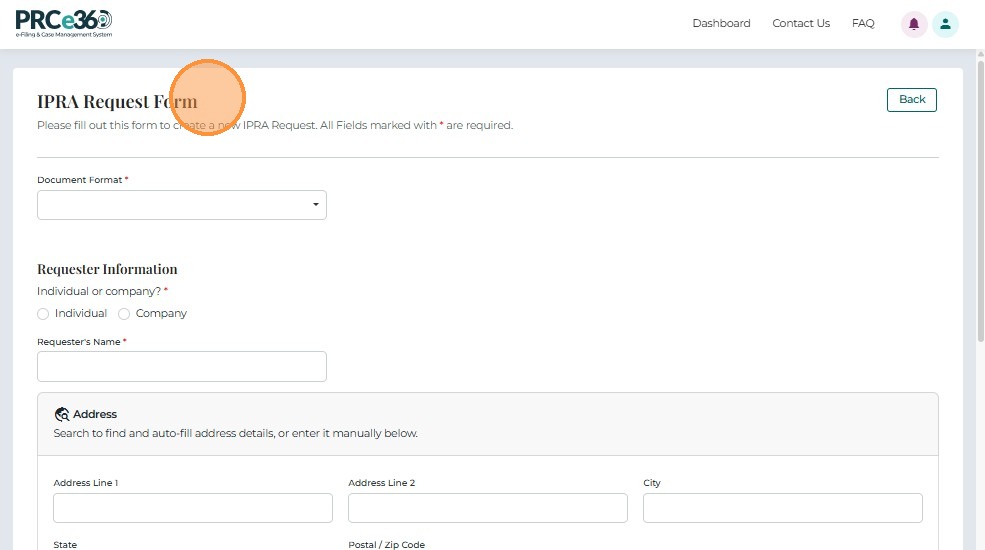Open Contact Us page
The width and height of the screenshot is (985, 550).
click(x=801, y=23)
